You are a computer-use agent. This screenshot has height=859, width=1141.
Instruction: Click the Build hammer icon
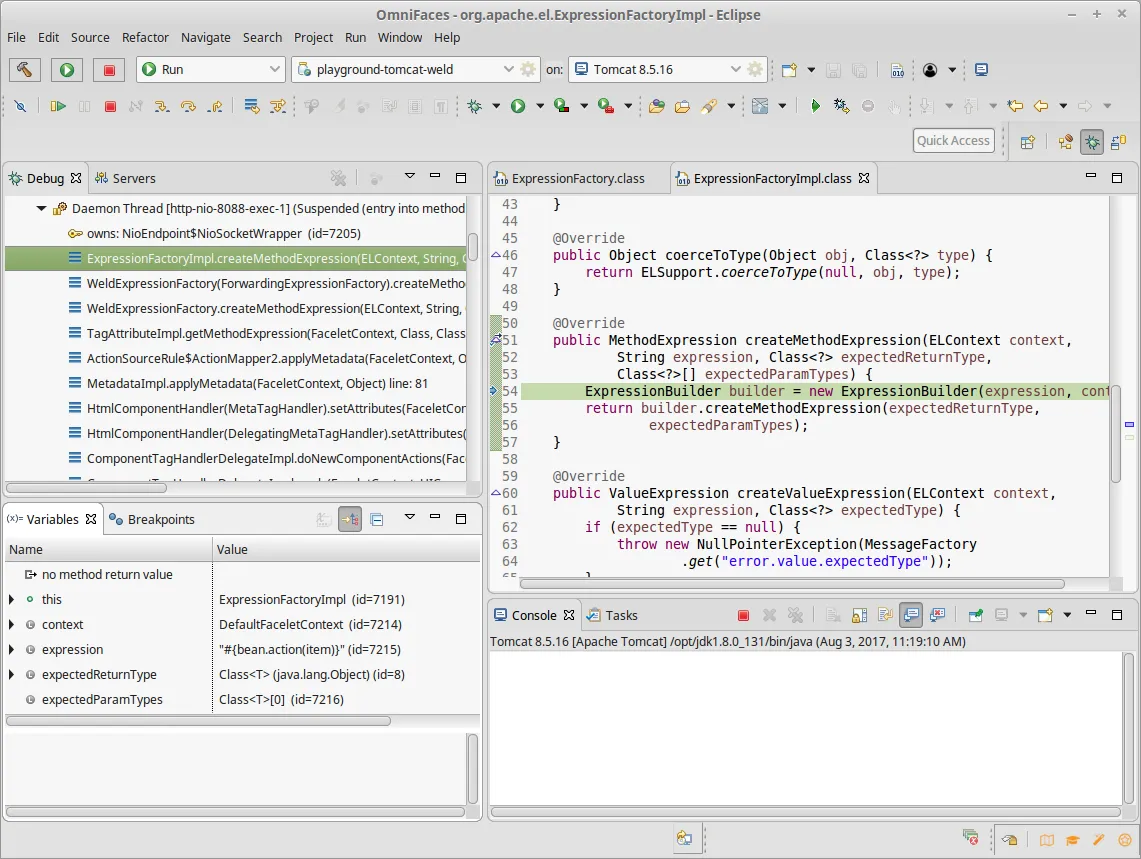24,69
